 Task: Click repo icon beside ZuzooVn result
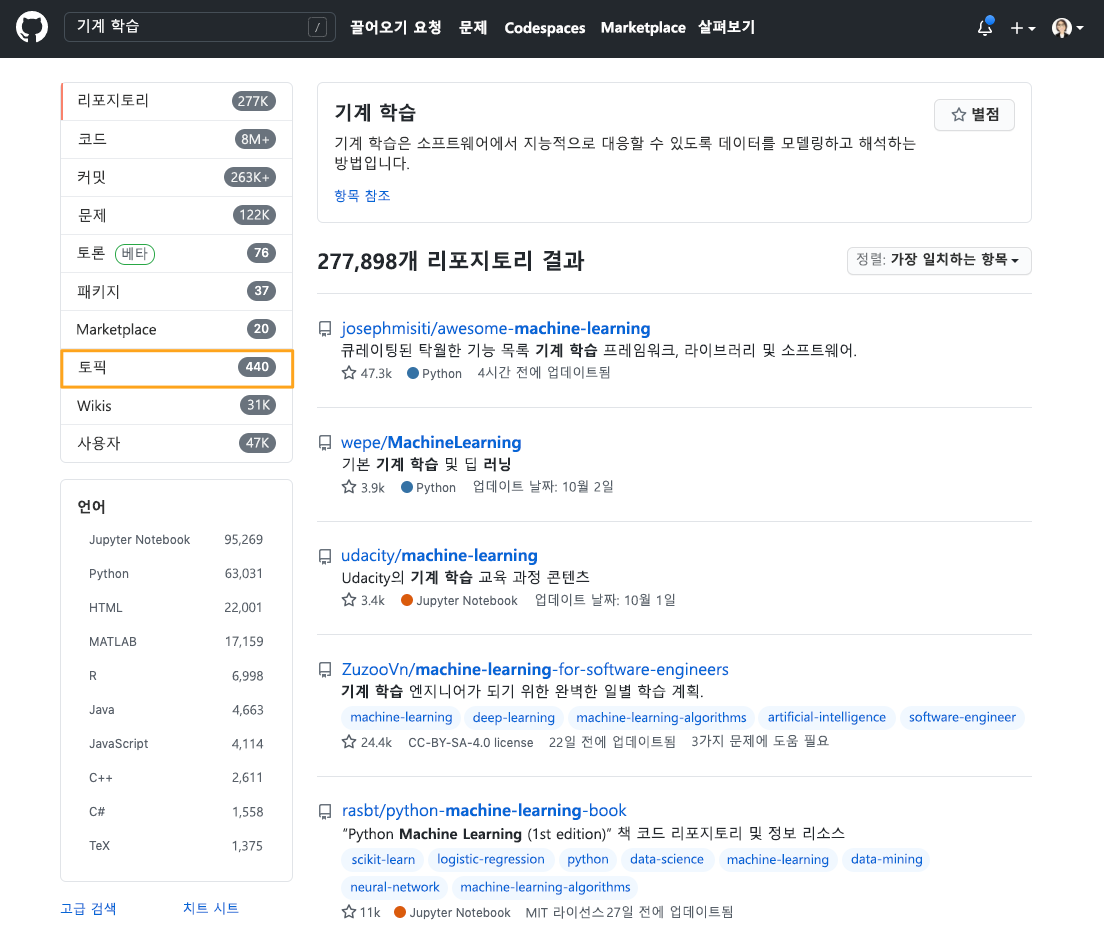pyautogui.click(x=325, y=669)
